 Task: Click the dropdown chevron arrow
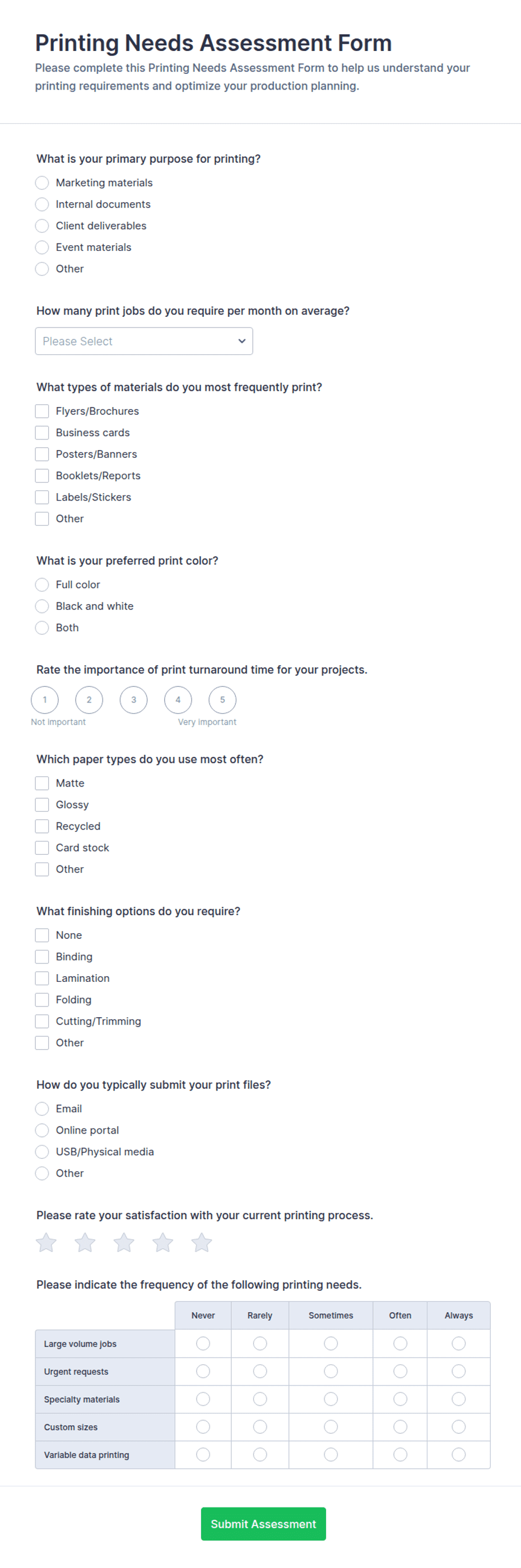pyautogui.click(x=242, y=341)
